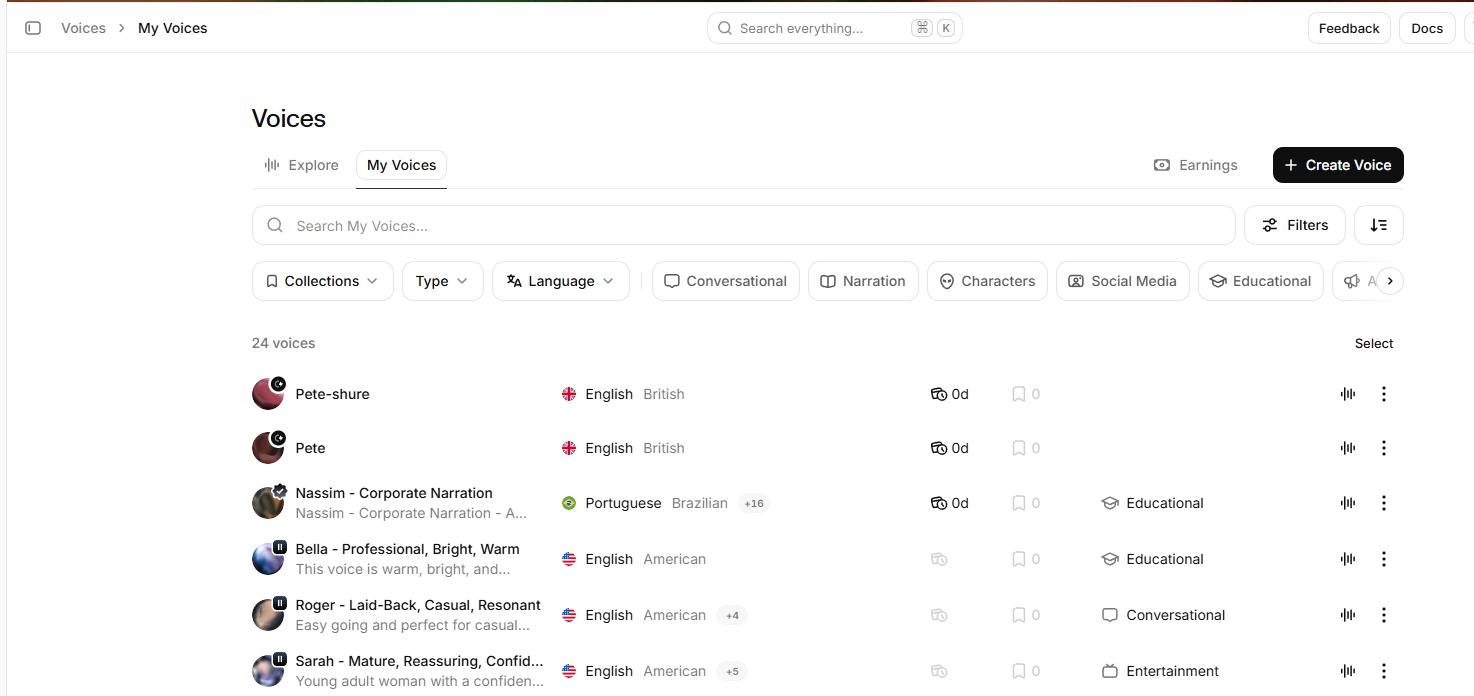Open the Docs button
The image size is (1474, 696).
click(x=1427, y=28)
